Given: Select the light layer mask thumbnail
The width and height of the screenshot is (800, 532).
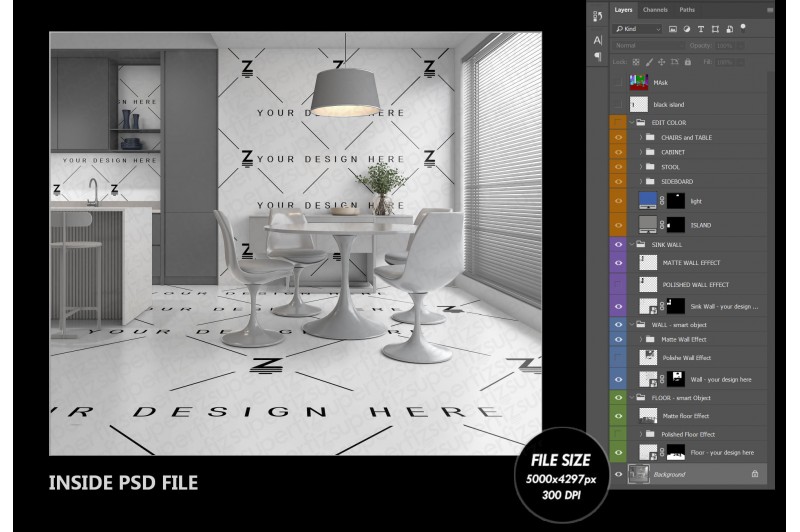Looking at the screenshot, I should point(676,201).
